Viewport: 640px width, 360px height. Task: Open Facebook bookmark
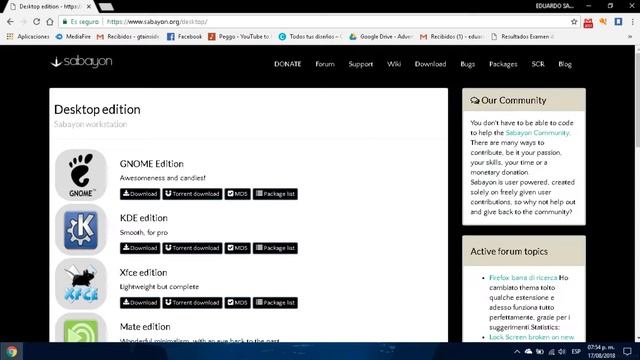pyautogui.click(x=184, y=36)
